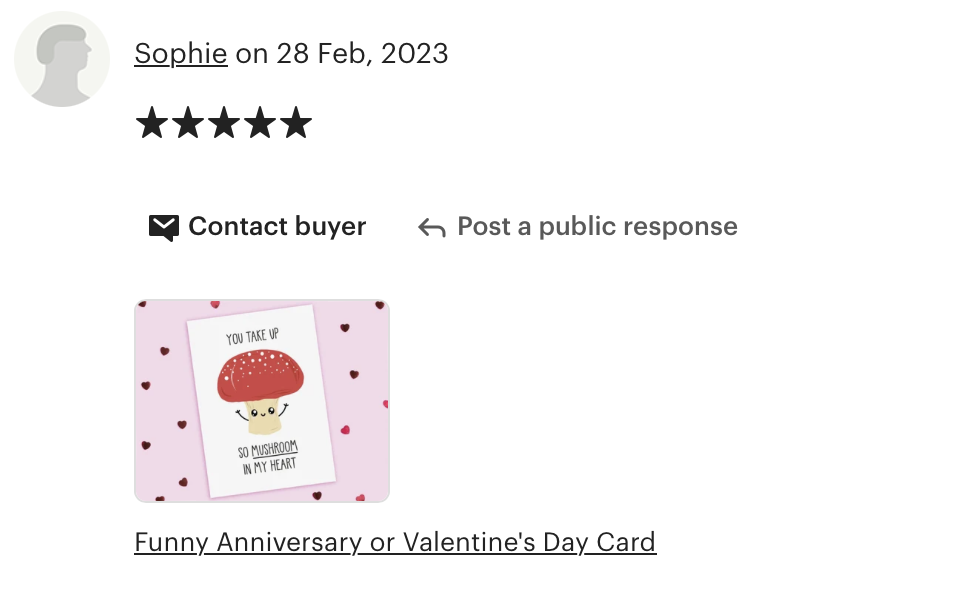Open the Funny Anniversary or Valentine's Day Card link
This screenshot has width=958, height=608.
[395, 542]
